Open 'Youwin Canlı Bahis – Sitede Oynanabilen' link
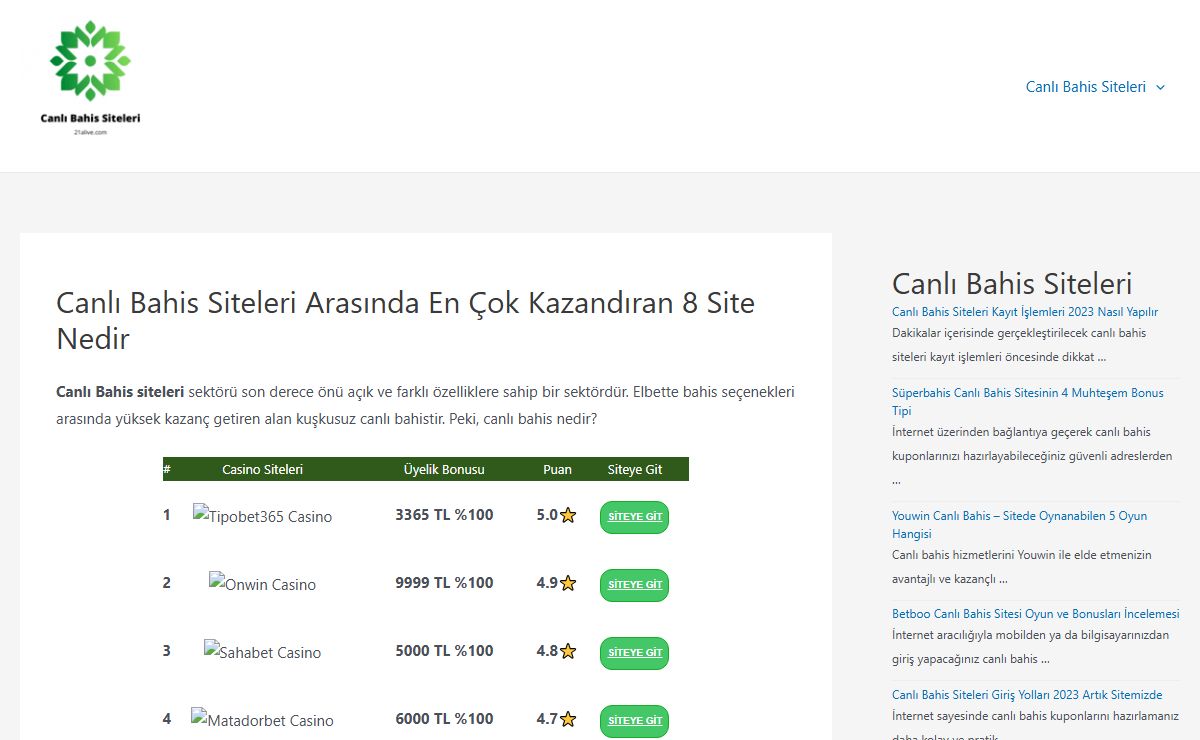Screen dimensions: 1200x740 click(x=1020, y=525)
